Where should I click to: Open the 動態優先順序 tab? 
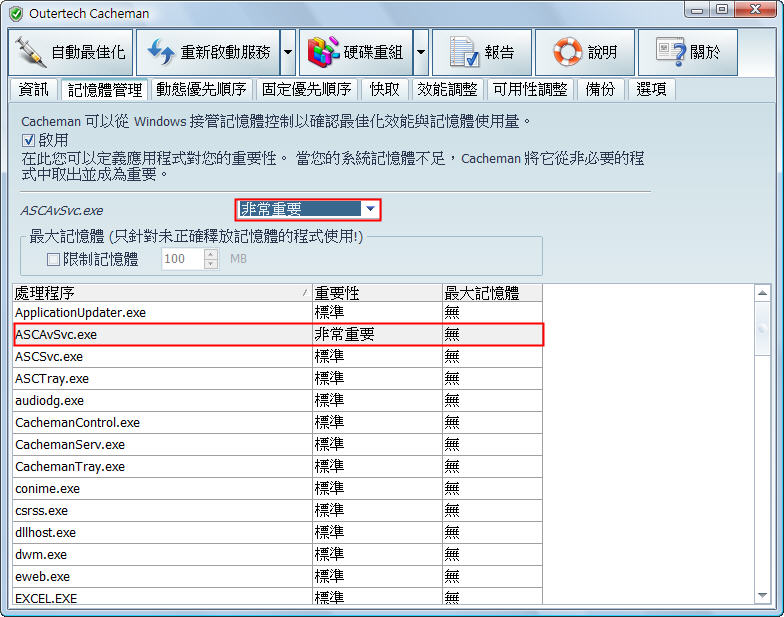(x=201, y=89)
